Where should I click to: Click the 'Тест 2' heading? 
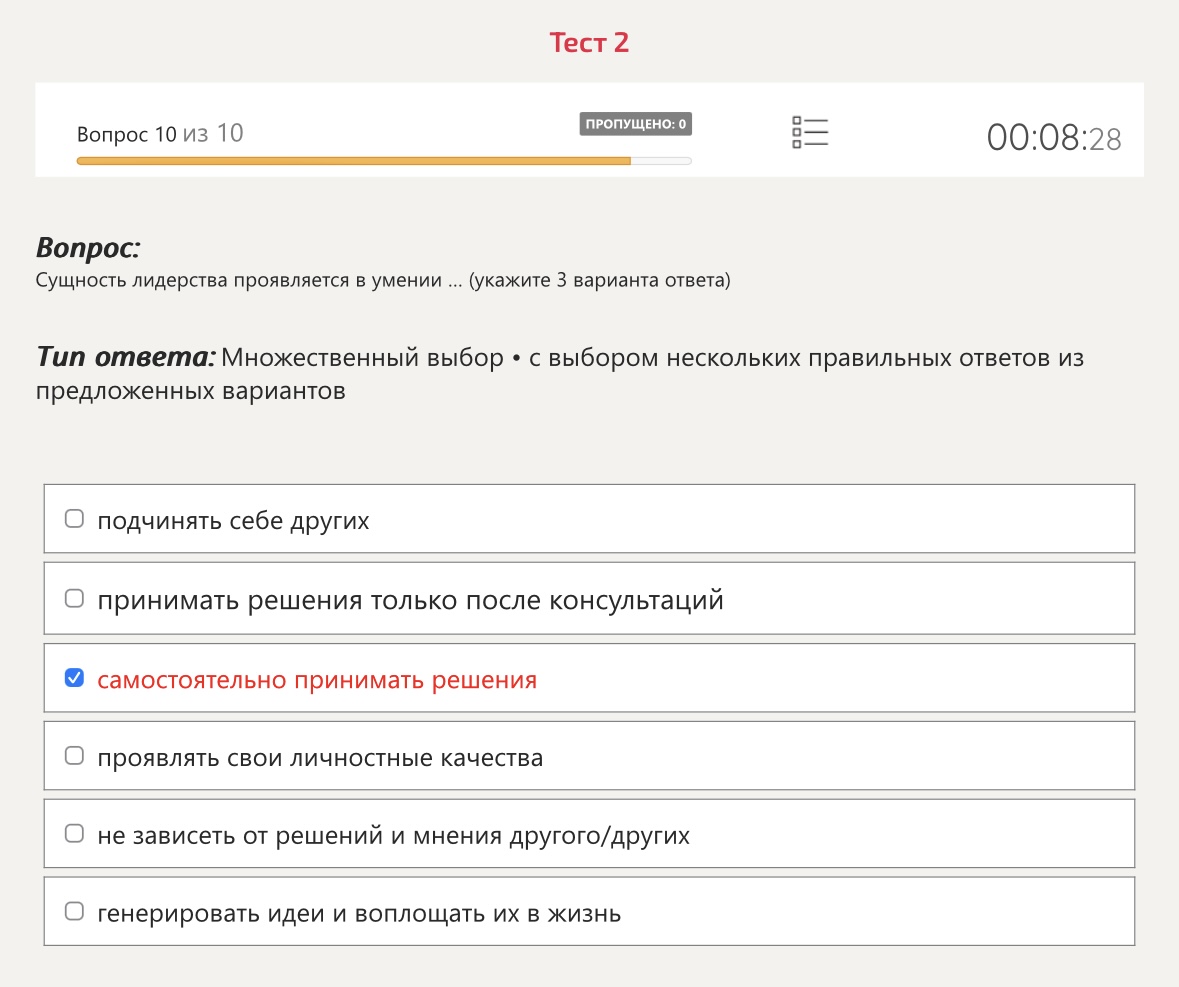[589, 43]
